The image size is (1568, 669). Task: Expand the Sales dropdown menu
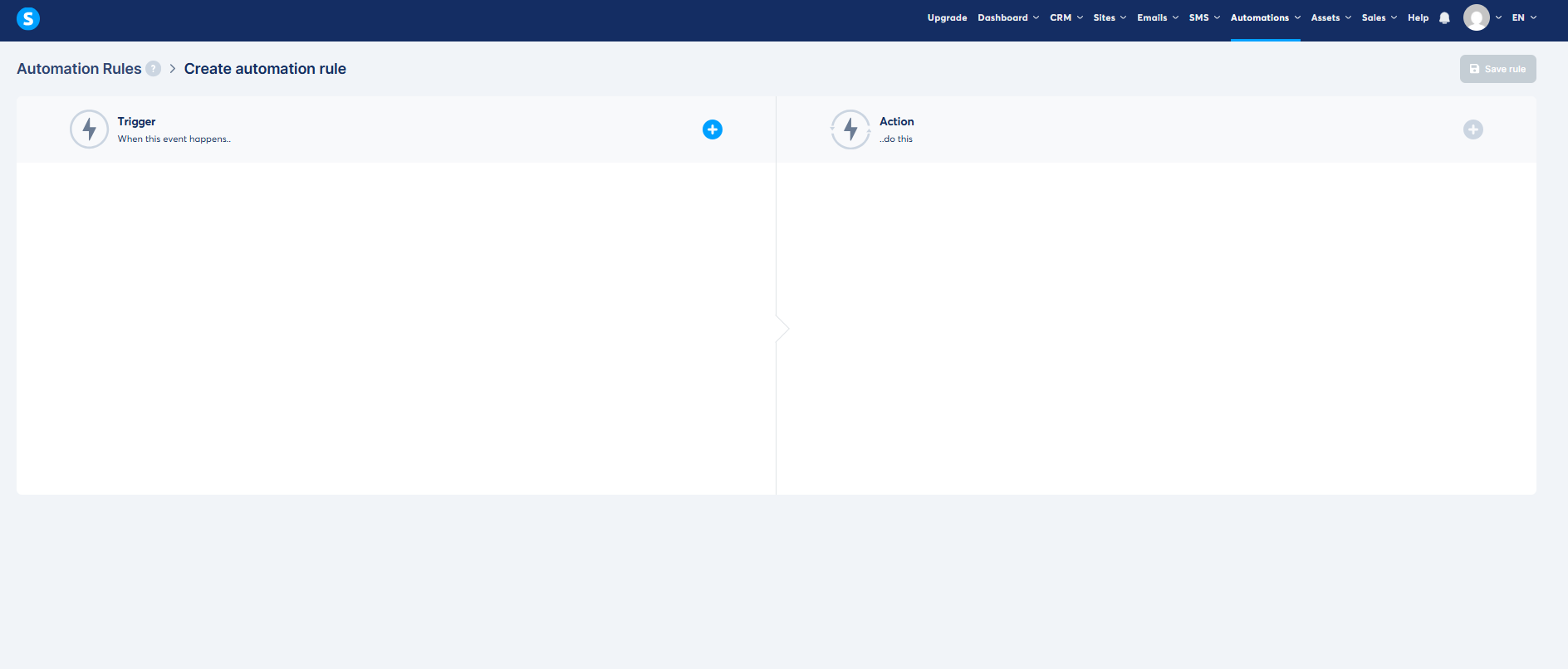click(1379, 17)
